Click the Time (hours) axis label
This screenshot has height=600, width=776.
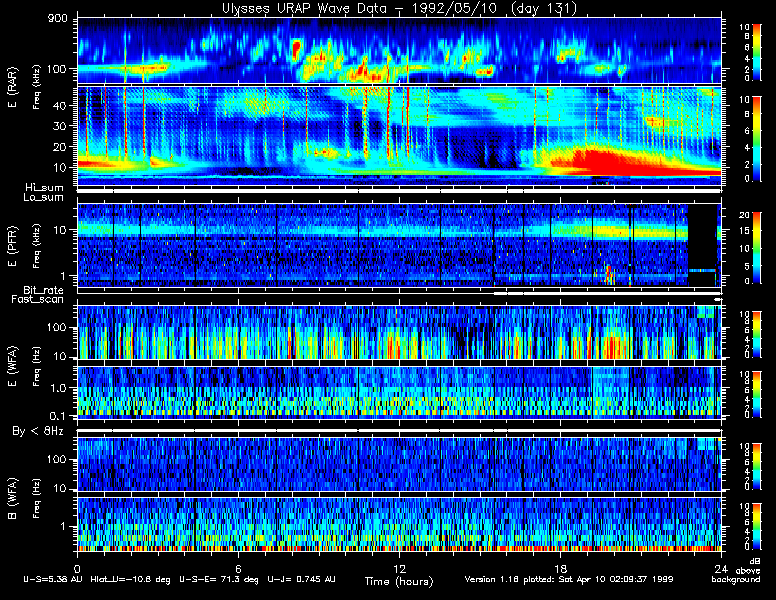click(x=398, y=581)
